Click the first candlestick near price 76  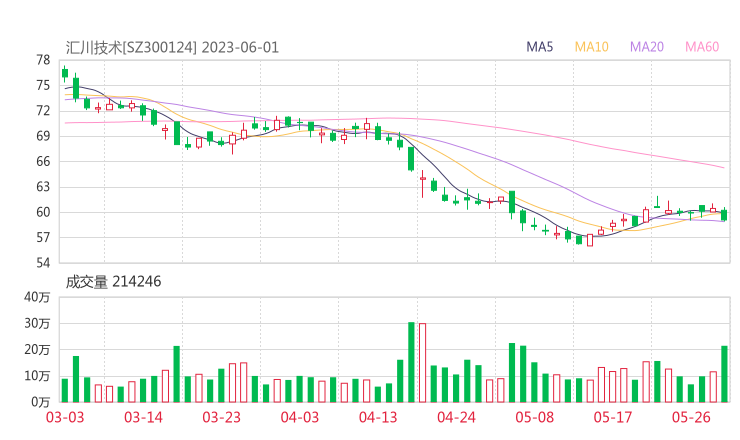(x=65, y=73)
